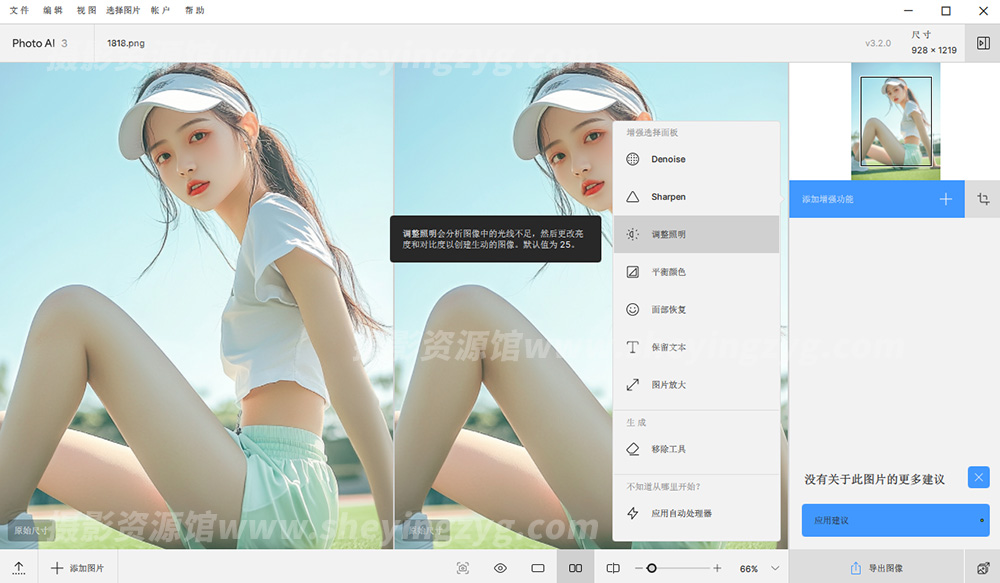This screenshot has height=583, width=1000.
Task: Select the 移除工具 (Remove Tool) eraser icon
Action: point(632,450)
